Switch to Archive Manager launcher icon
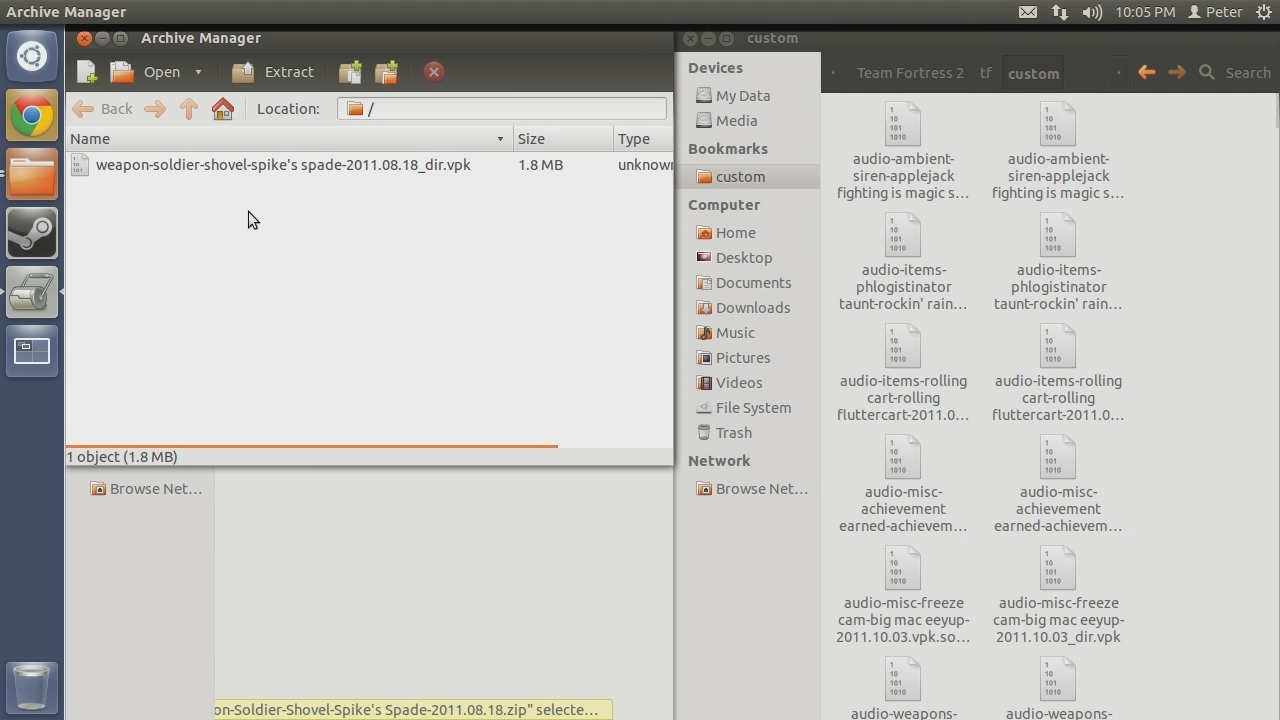Image resolution: width=1280 pixels, height=720 pixels. click(32, 293)
